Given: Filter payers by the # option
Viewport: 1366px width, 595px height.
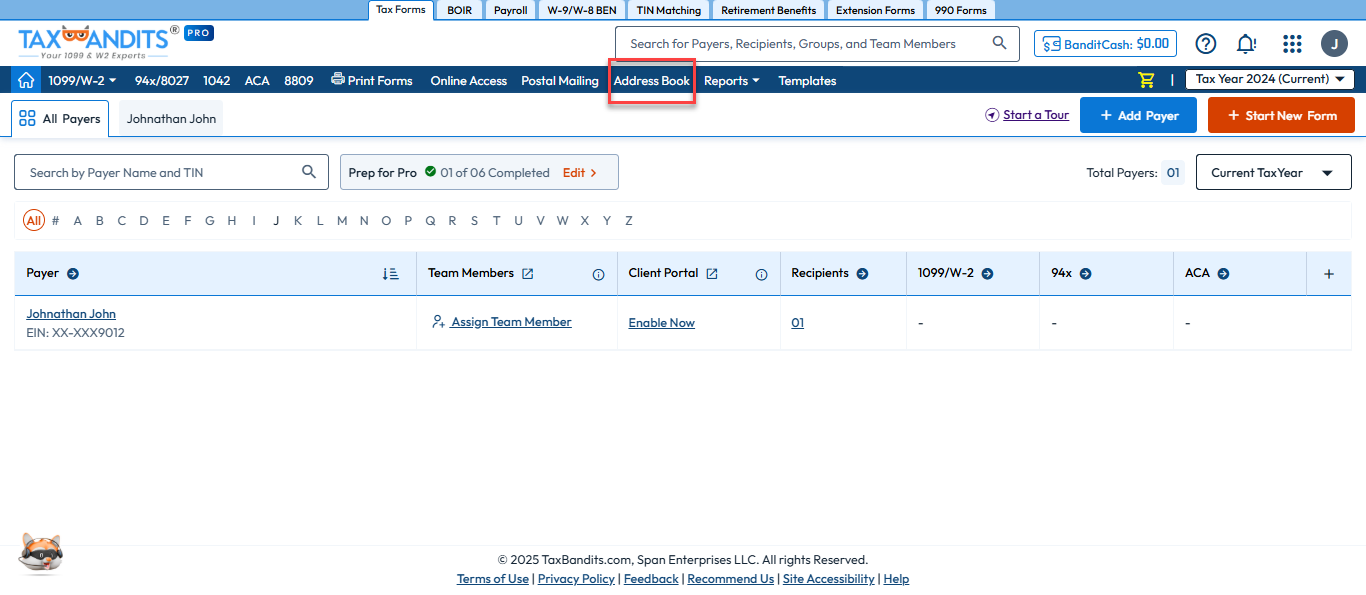Looking at the screenshot, I should click(56, 221).
